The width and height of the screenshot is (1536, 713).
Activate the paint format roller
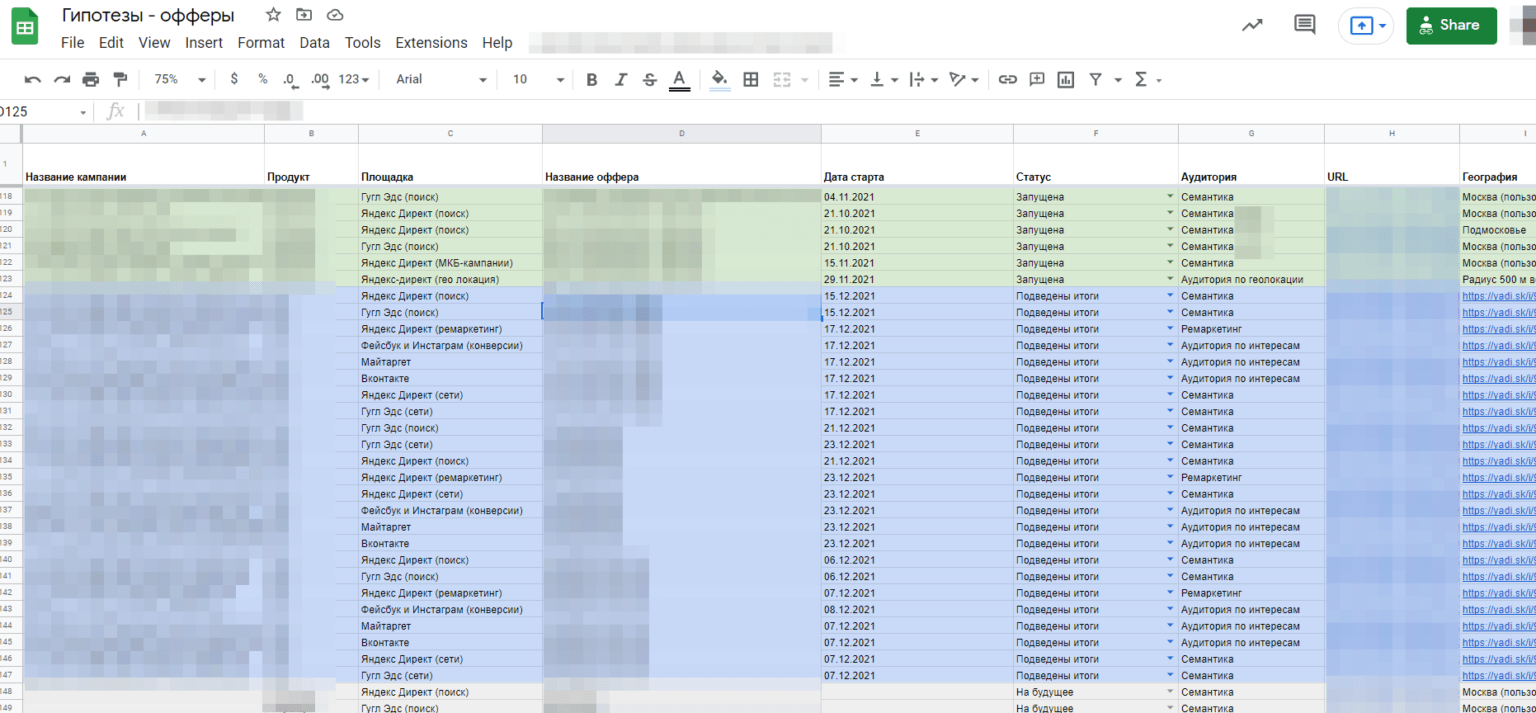120,80
